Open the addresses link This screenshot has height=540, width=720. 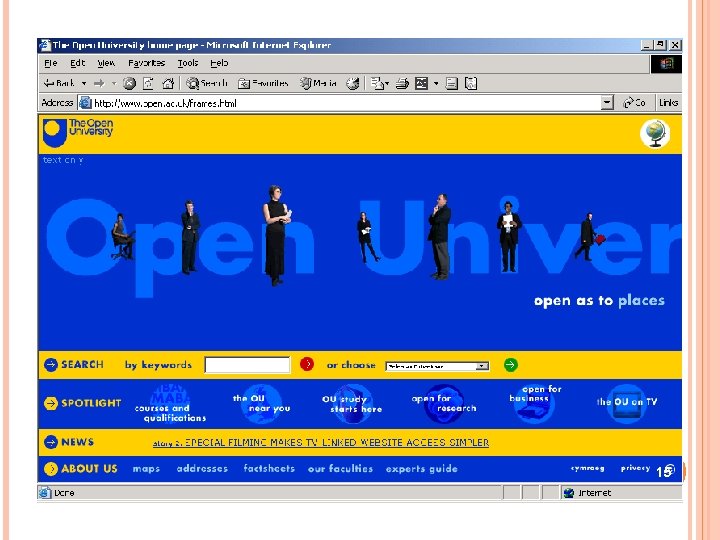pos(202,469)
